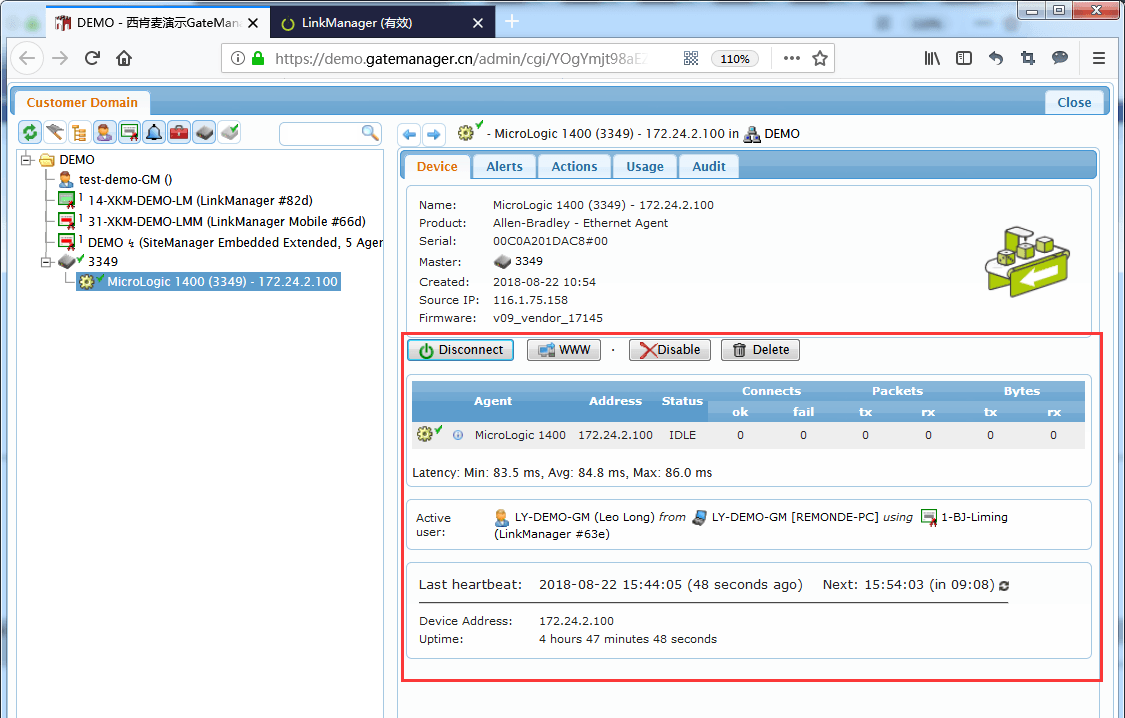This screenshot has width=1125, height=718.
Task: Collapse the DEMO domain folder
Action: click(27, 159)
